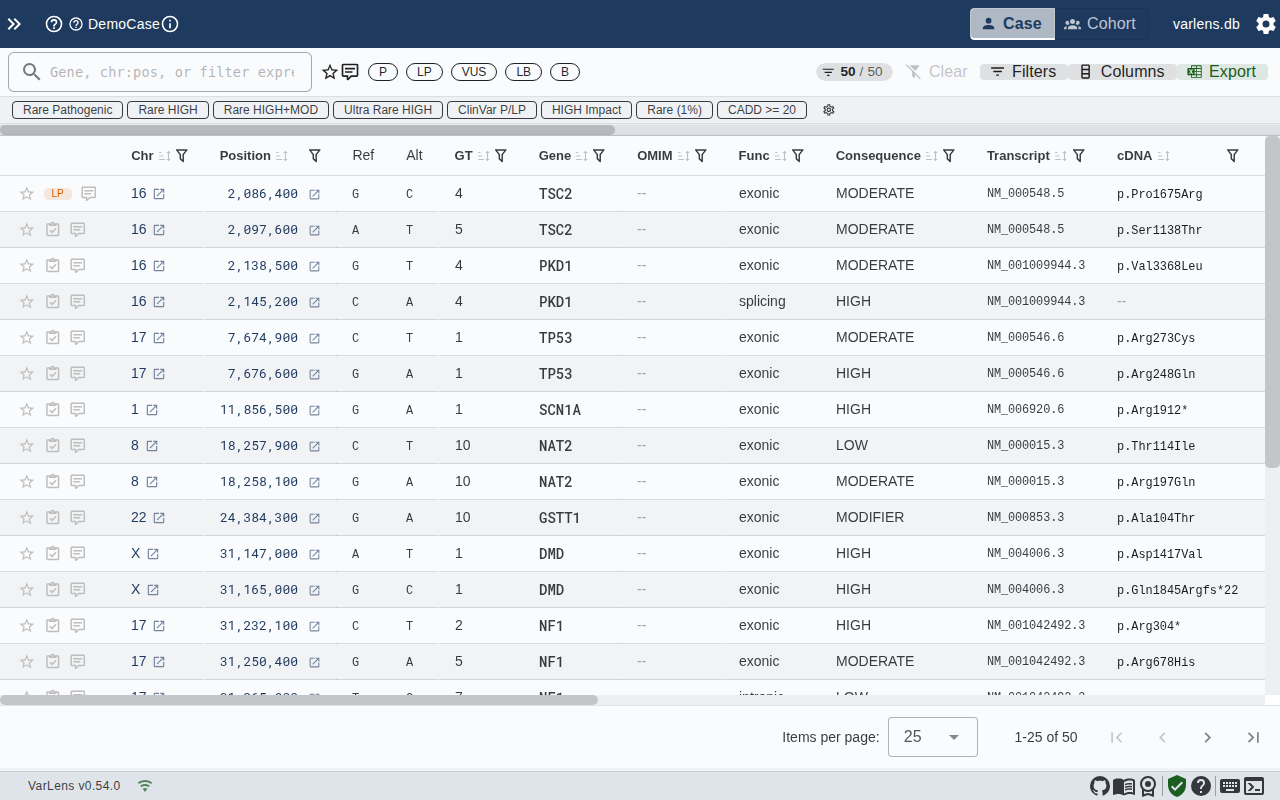The image size is (1280, 800).
Task: Click the gene search input field
Action: point(172,72)
